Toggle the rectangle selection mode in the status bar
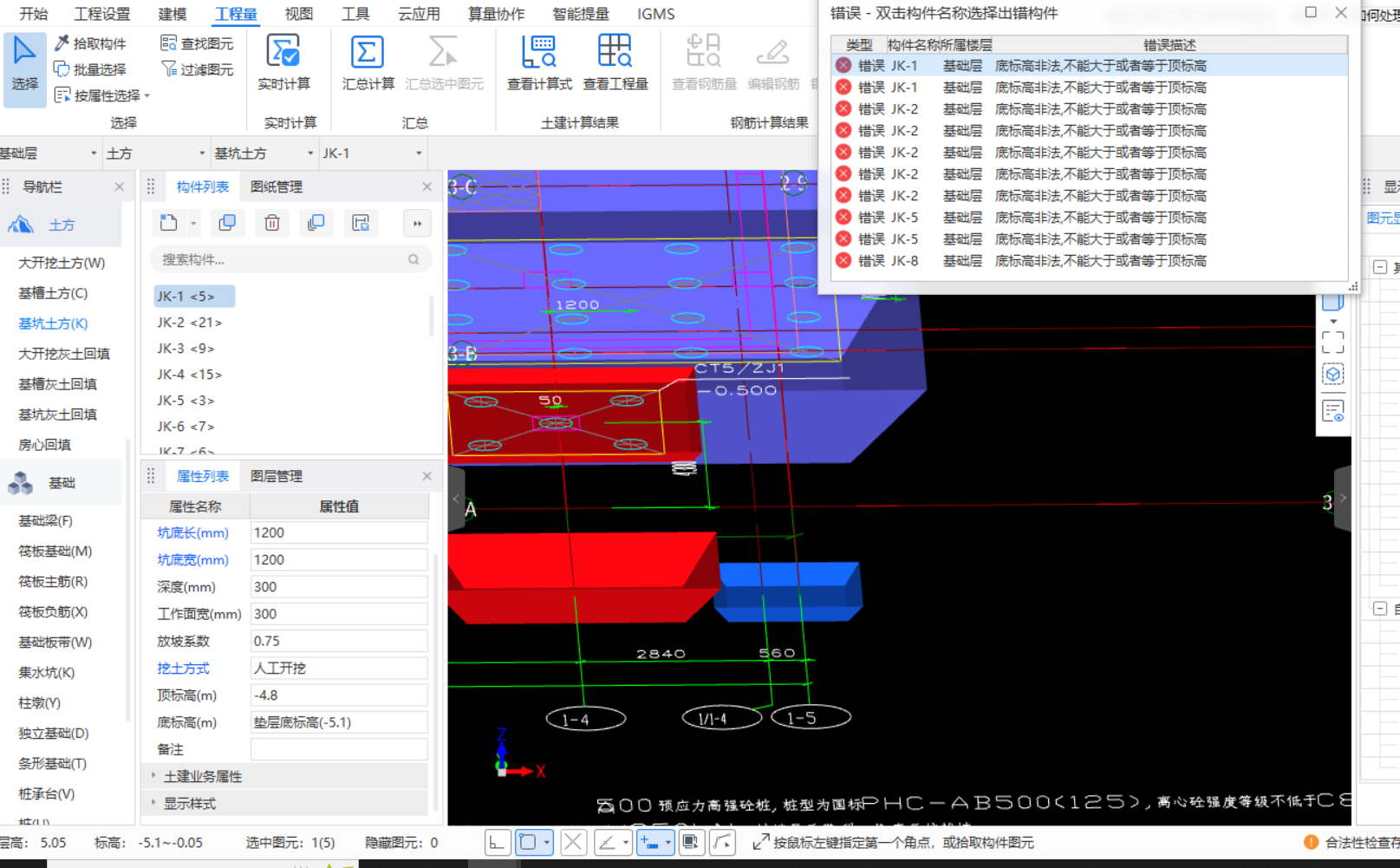The width and height of the screenshot is (1400, 868). click(527, 842)
